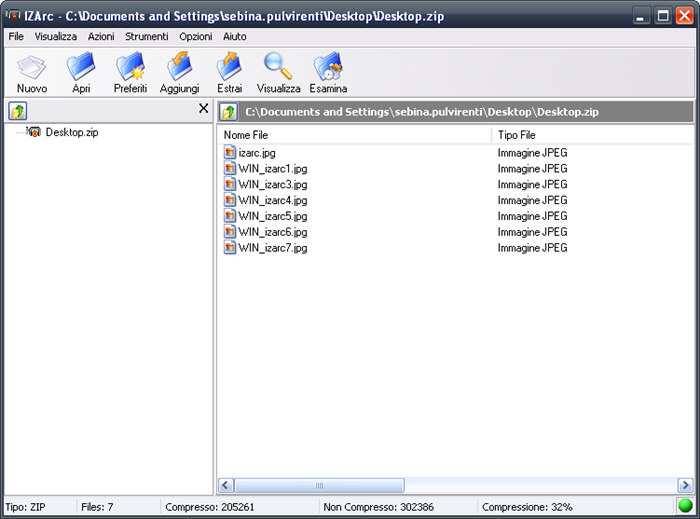Open the Azioni menu
The width and height of the screenshot is (700, 519).
tap(101, 36)
